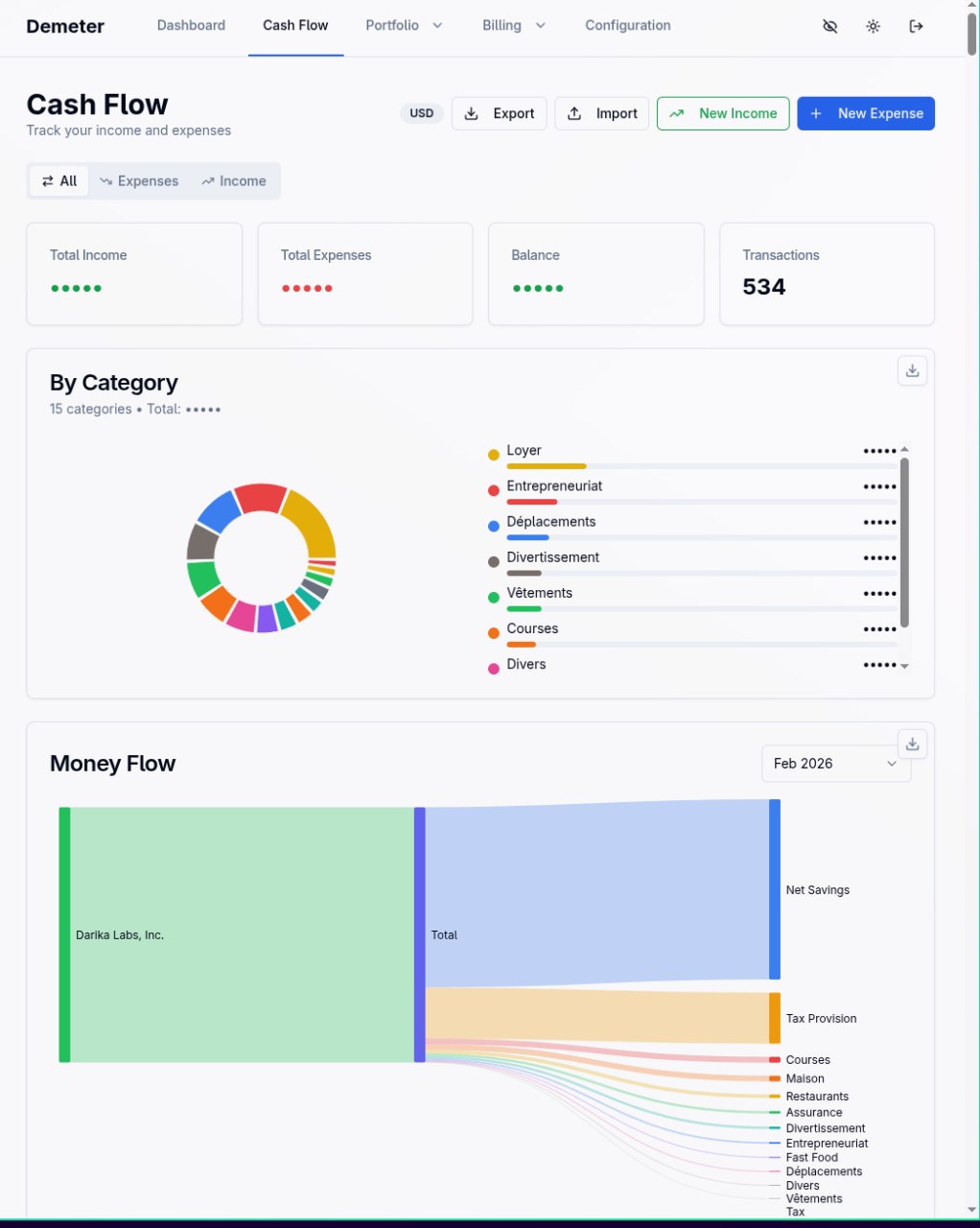Click the plus icon on New Expense
The width and height of the screenshot is (980, 1228).
(x=816, y=113)
